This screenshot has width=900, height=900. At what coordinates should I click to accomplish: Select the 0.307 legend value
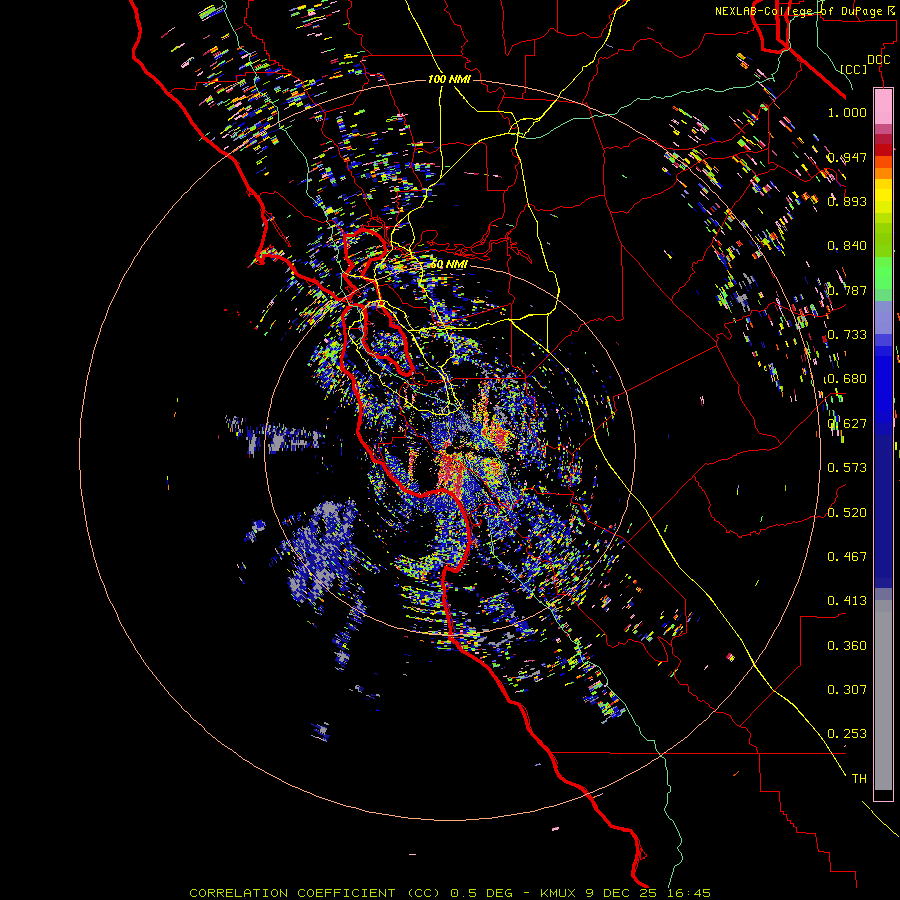point(847,690)
